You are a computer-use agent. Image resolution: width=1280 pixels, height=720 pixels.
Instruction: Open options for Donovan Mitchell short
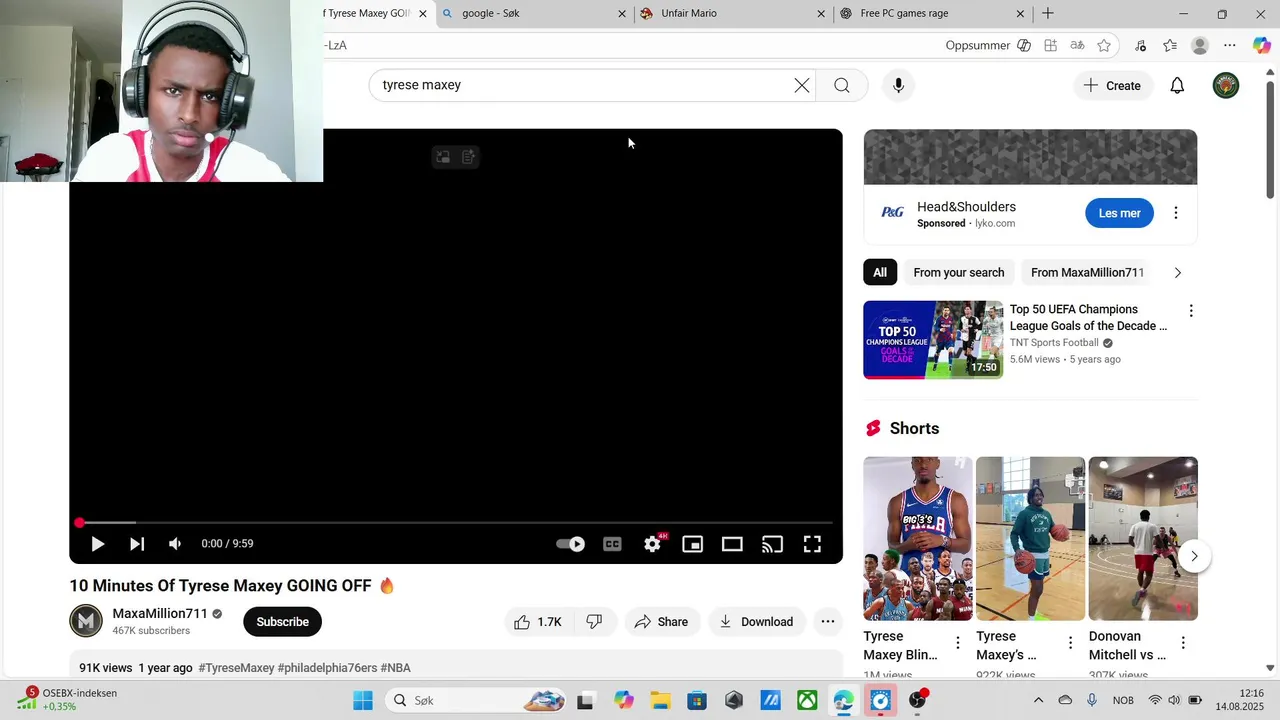[1183, 643]
